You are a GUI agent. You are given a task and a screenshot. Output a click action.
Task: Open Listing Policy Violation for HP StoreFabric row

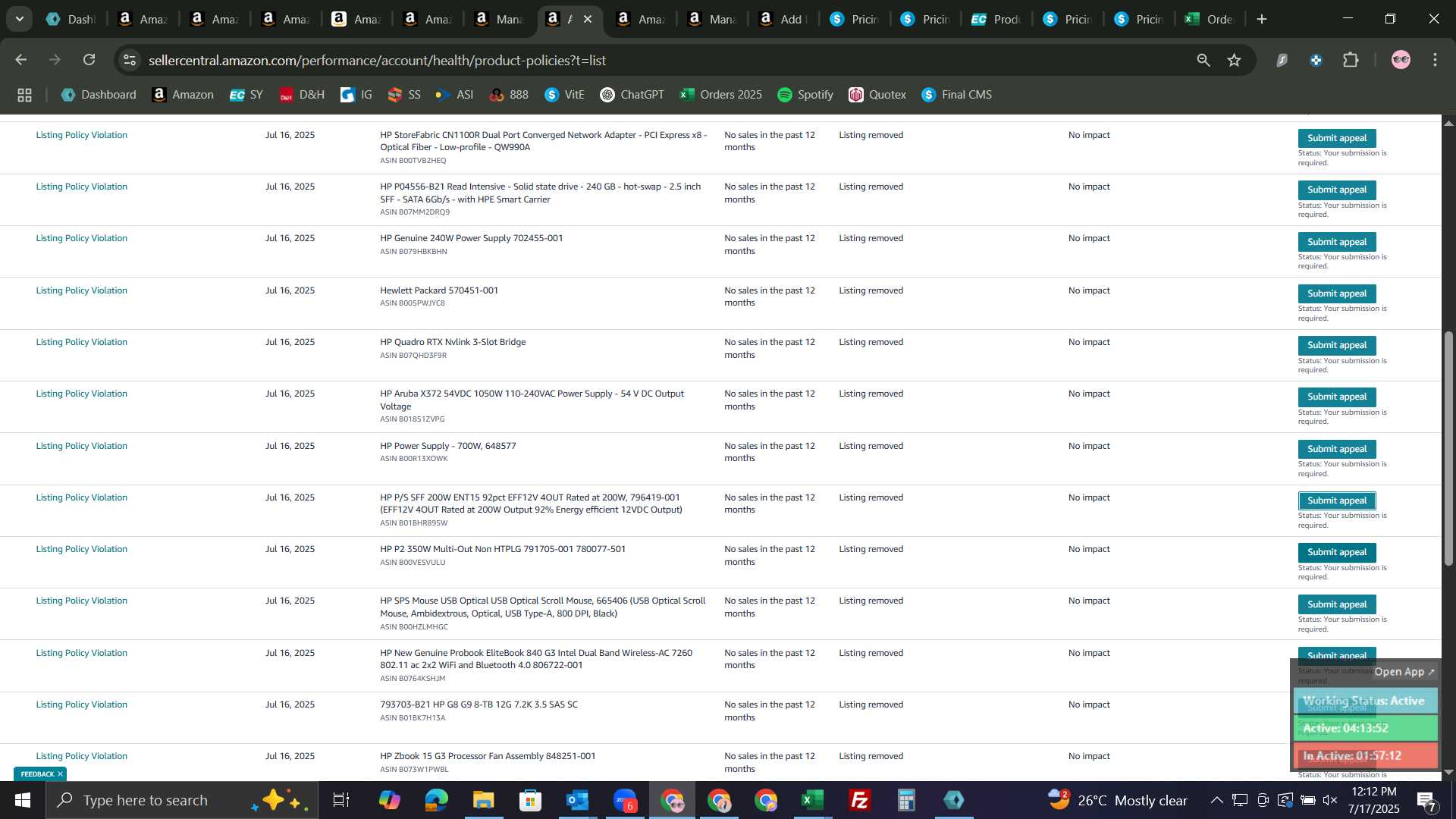[81, 135]
